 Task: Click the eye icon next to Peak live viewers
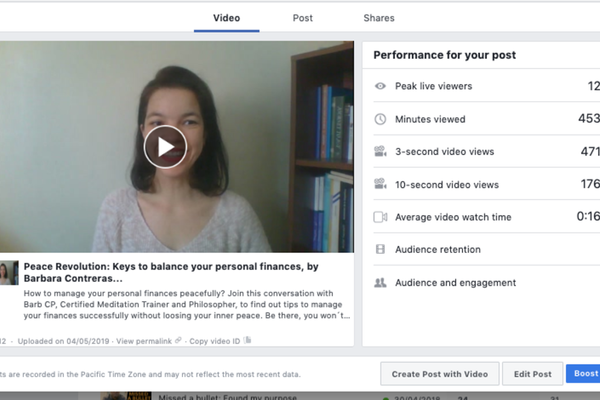click(380, 86)
